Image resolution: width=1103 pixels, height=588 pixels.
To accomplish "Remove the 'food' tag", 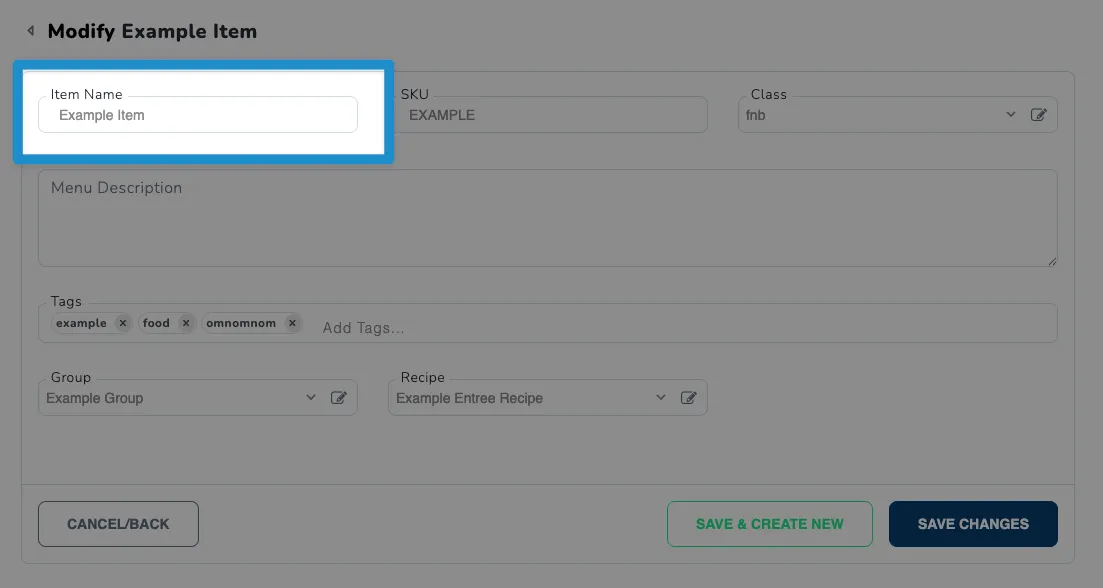I will (x=186, y=323).
